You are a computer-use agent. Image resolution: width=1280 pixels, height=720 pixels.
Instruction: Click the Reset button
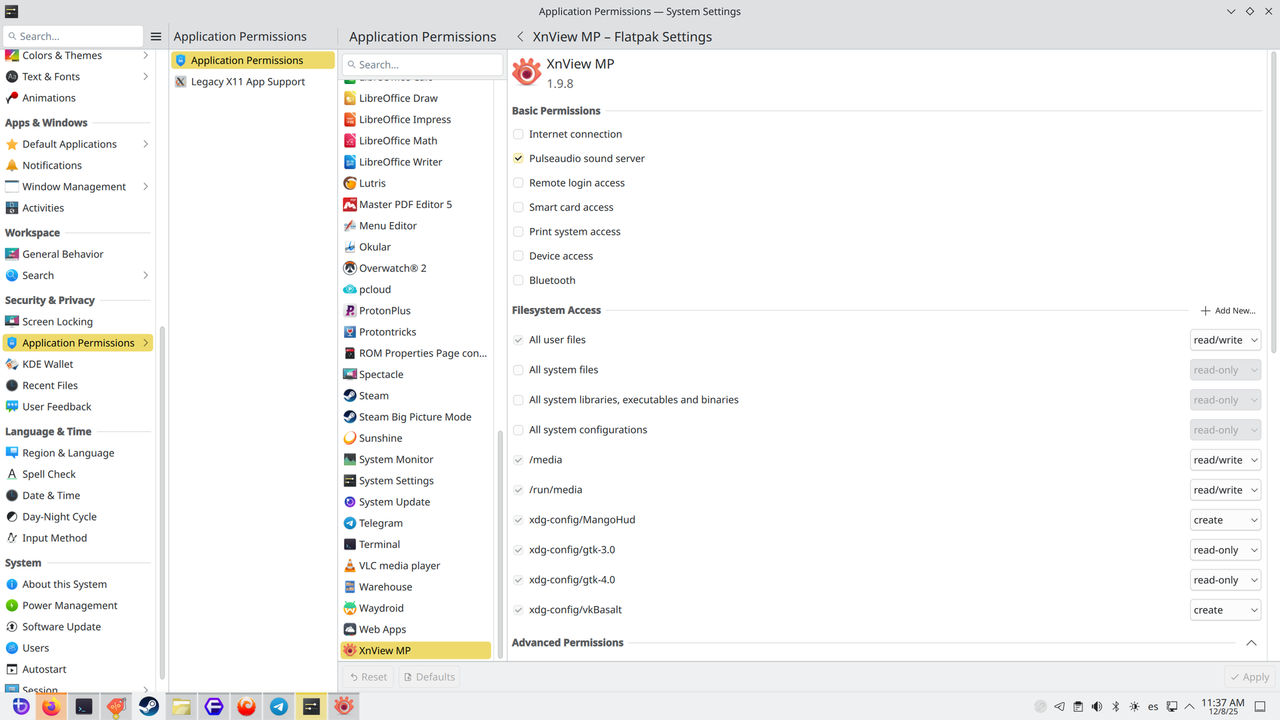pyautogui.click(x=368, y=677)
